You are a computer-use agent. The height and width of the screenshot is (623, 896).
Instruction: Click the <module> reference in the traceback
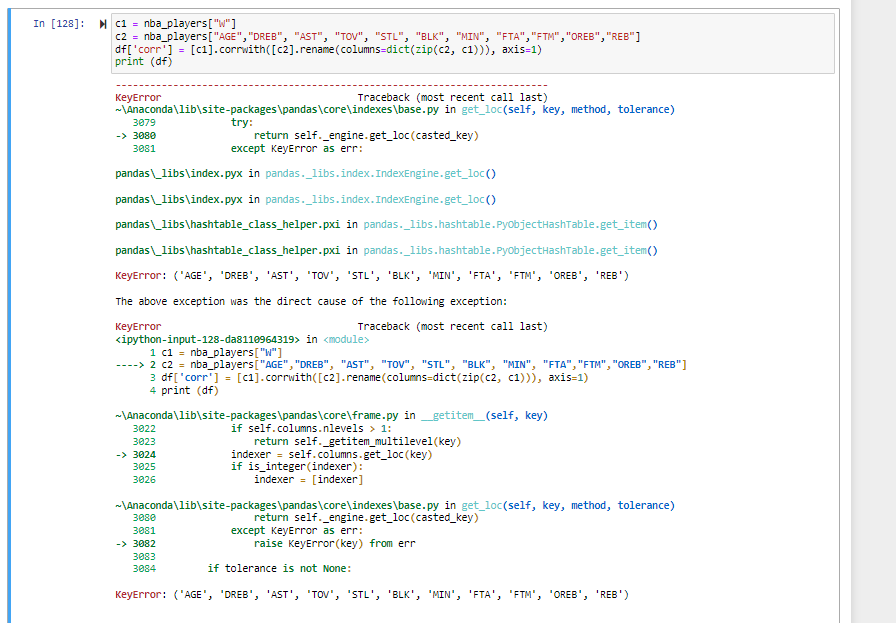point(346,340)
